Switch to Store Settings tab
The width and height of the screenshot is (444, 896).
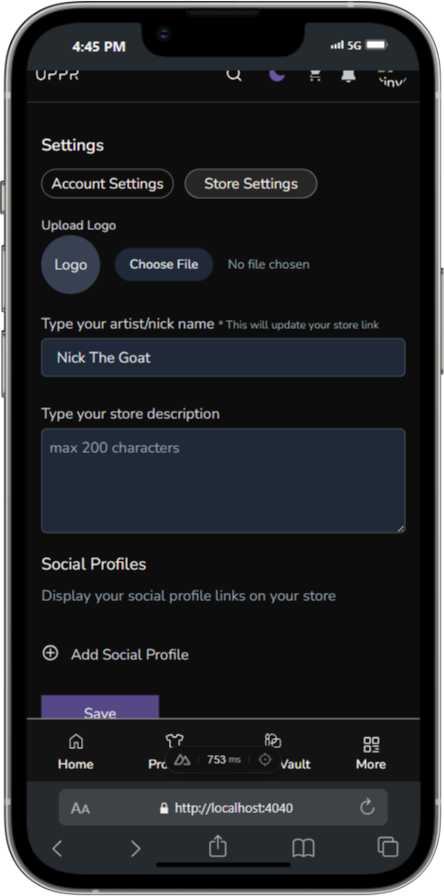pos(251,183)
